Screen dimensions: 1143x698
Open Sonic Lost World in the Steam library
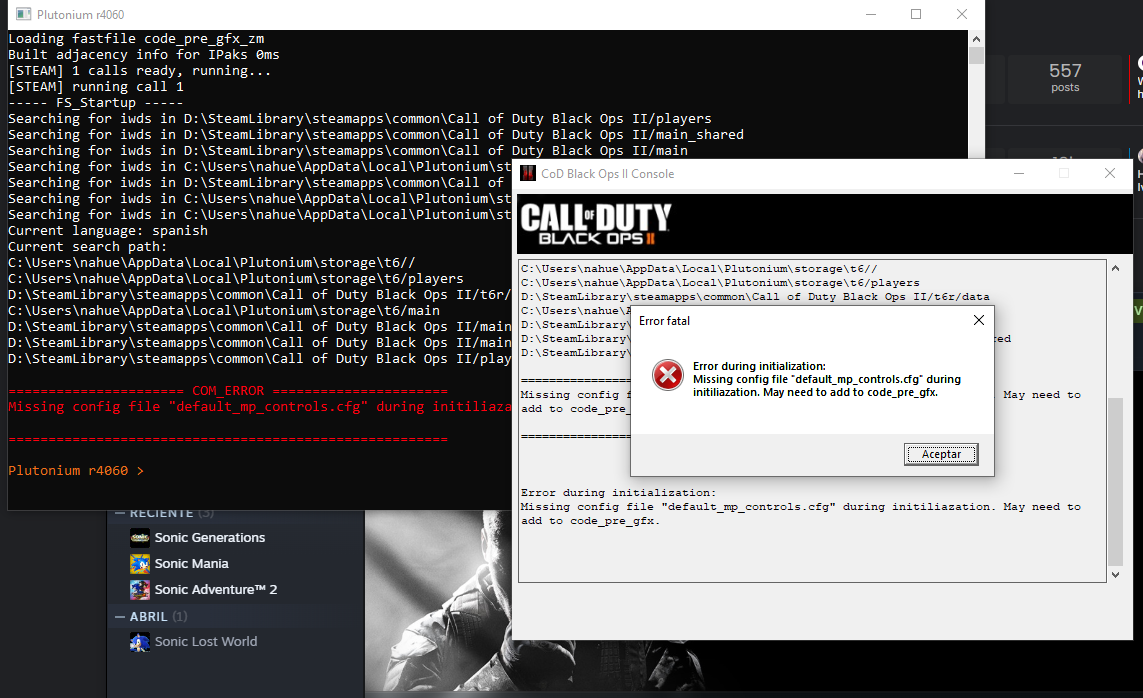point(206,642)
